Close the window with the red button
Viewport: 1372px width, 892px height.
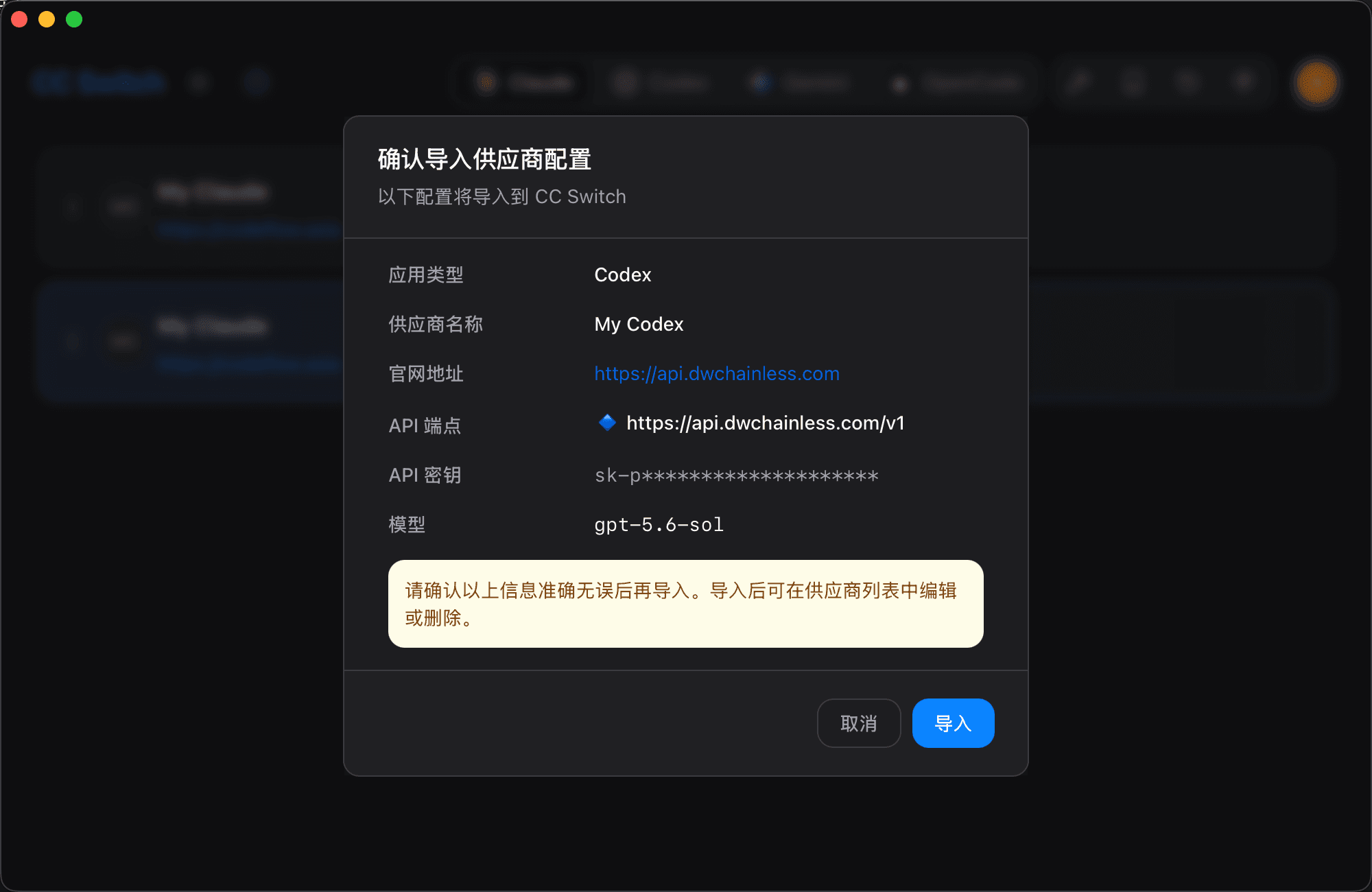pos(19,19)
